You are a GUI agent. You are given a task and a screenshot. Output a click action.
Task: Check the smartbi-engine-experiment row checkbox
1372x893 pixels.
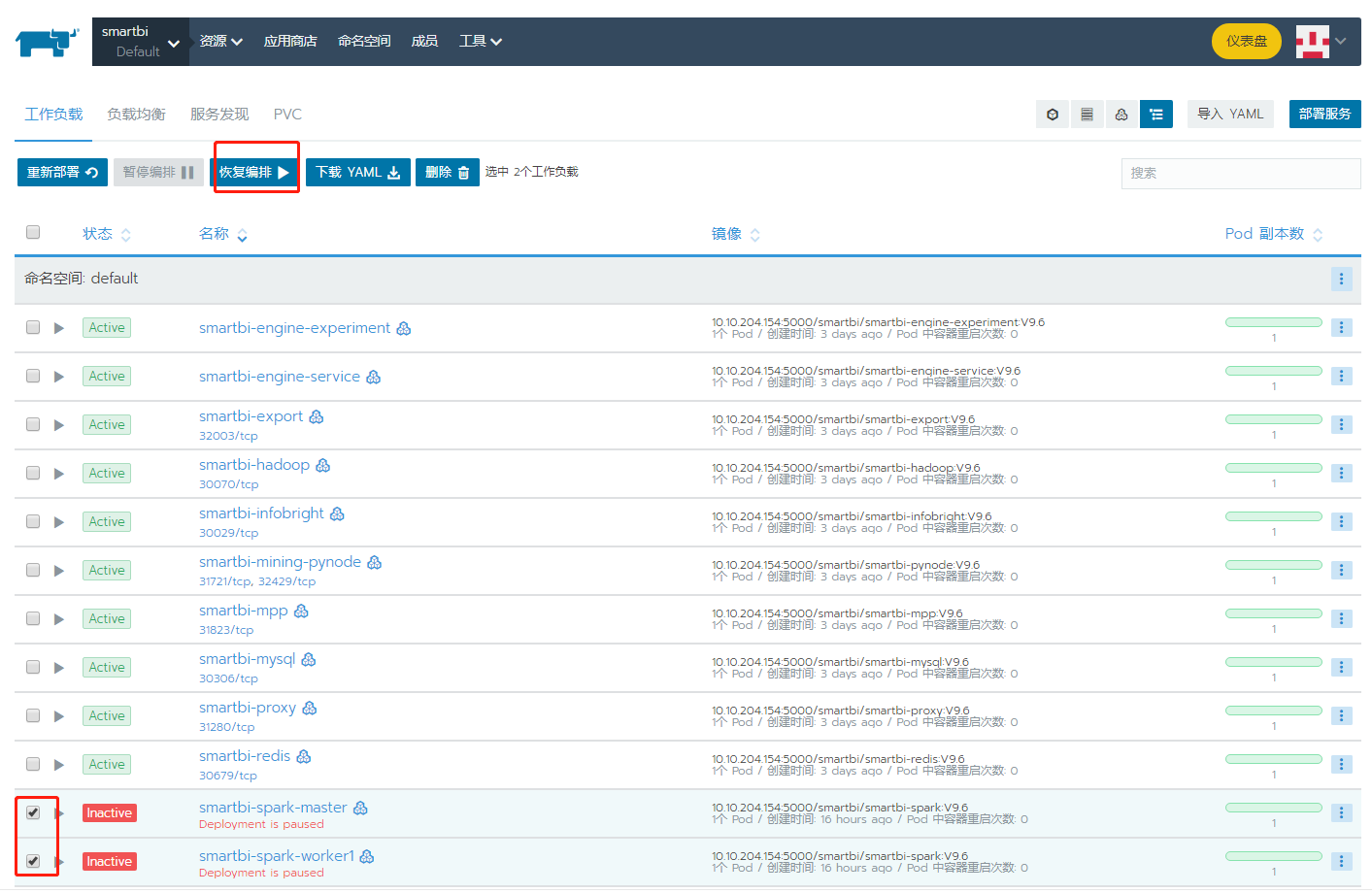(33, 327)
